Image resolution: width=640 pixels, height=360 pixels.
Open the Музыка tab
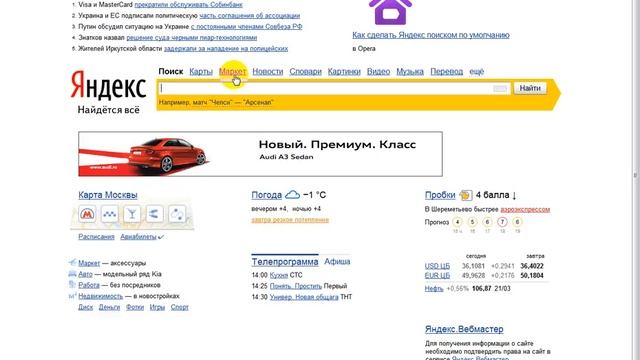[410, 71]
